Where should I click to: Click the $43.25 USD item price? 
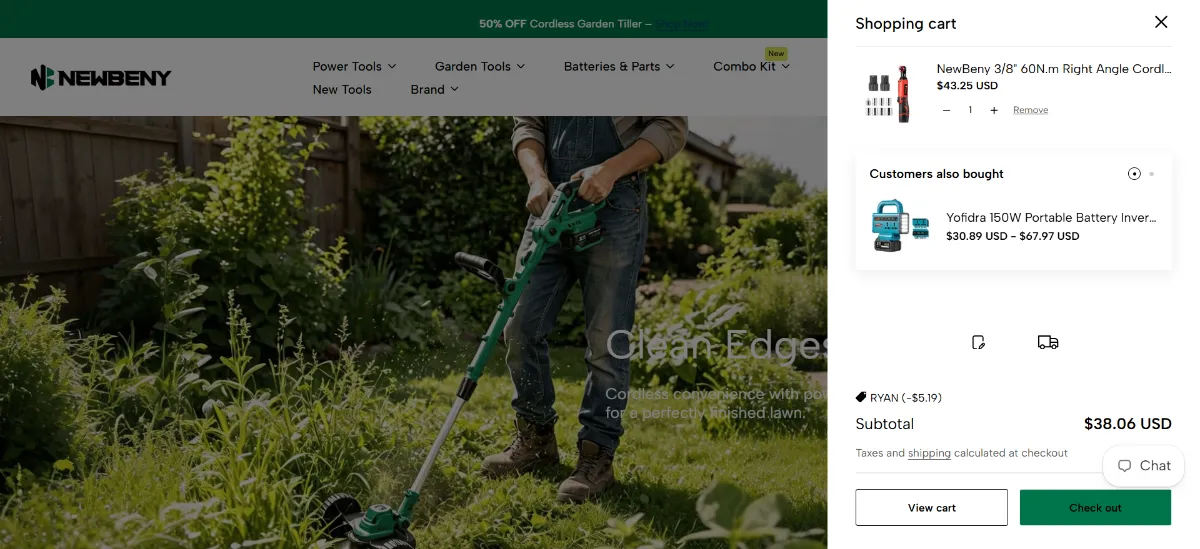coord(967,86)
